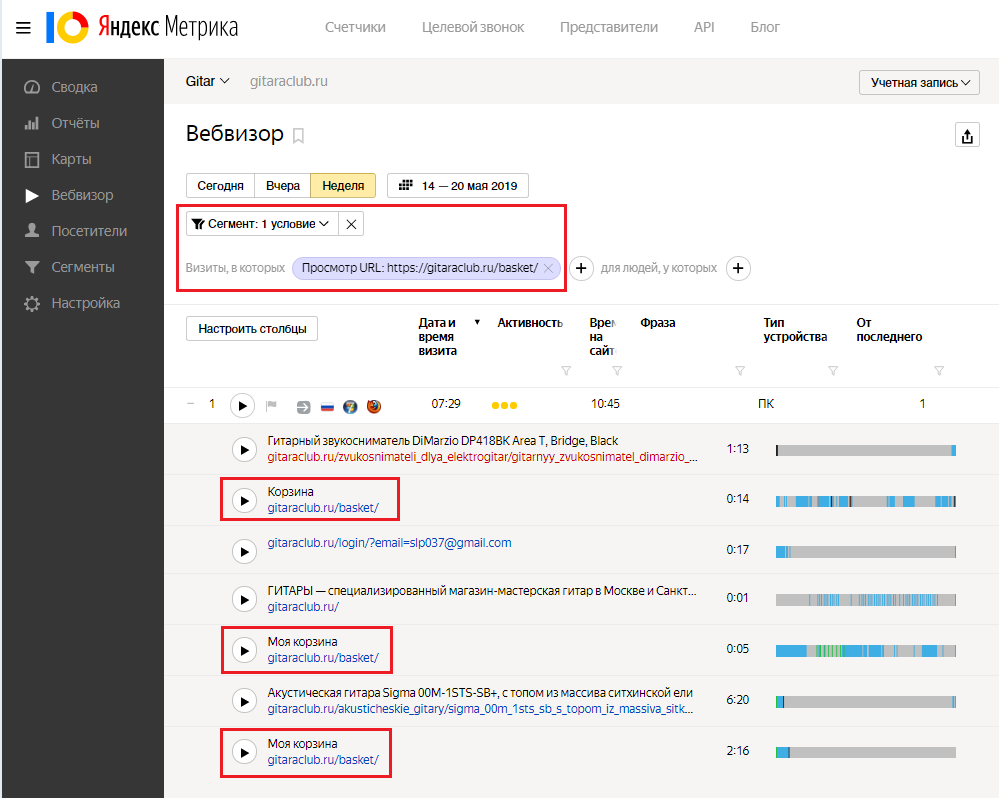
Task: Play visit 1 recording
Action: point(242,406)
